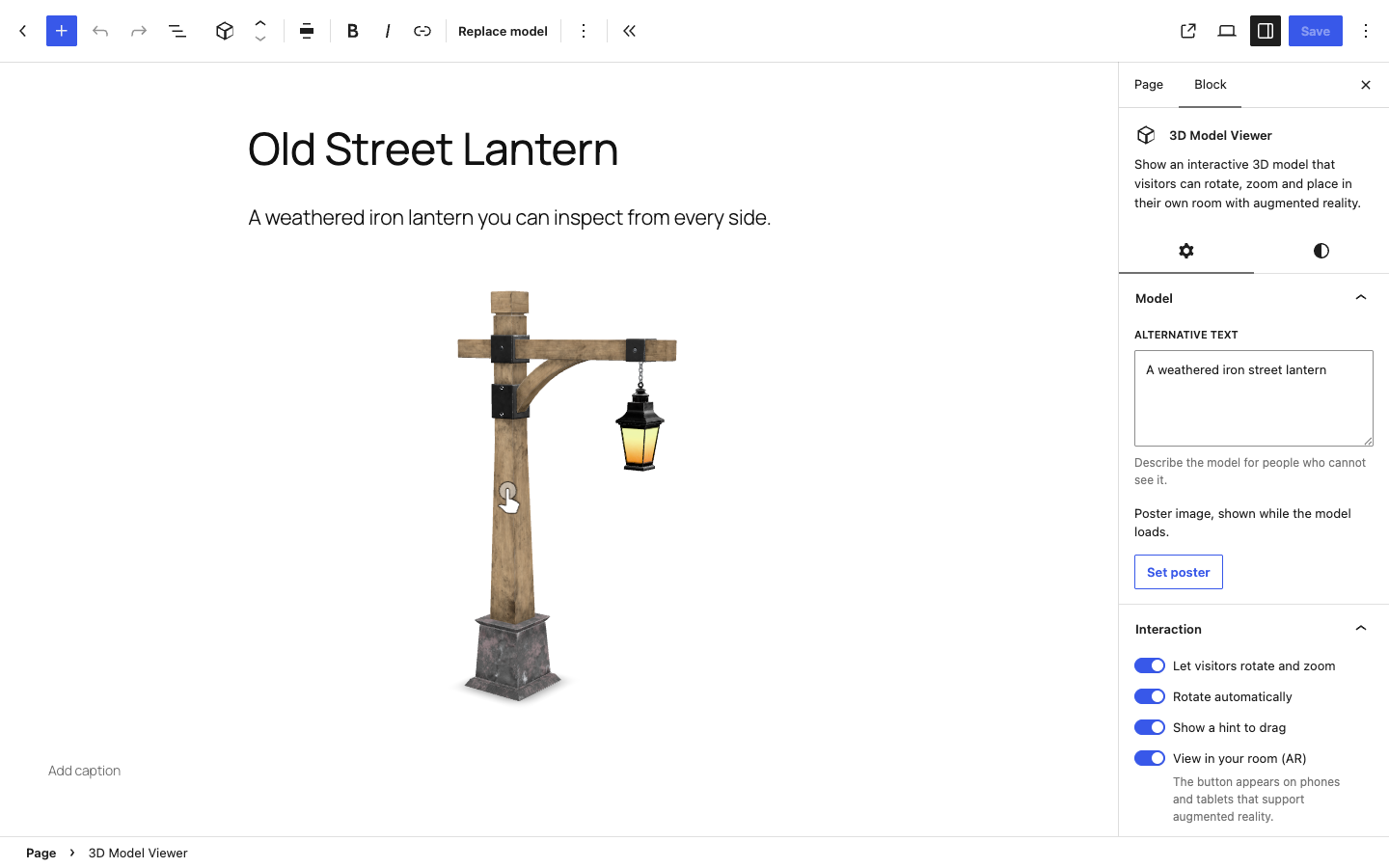Open the document overview list view
Image resolution: width=1389 pixels, height=868 pixels.
pyautogui.click(x=177, y=31)
